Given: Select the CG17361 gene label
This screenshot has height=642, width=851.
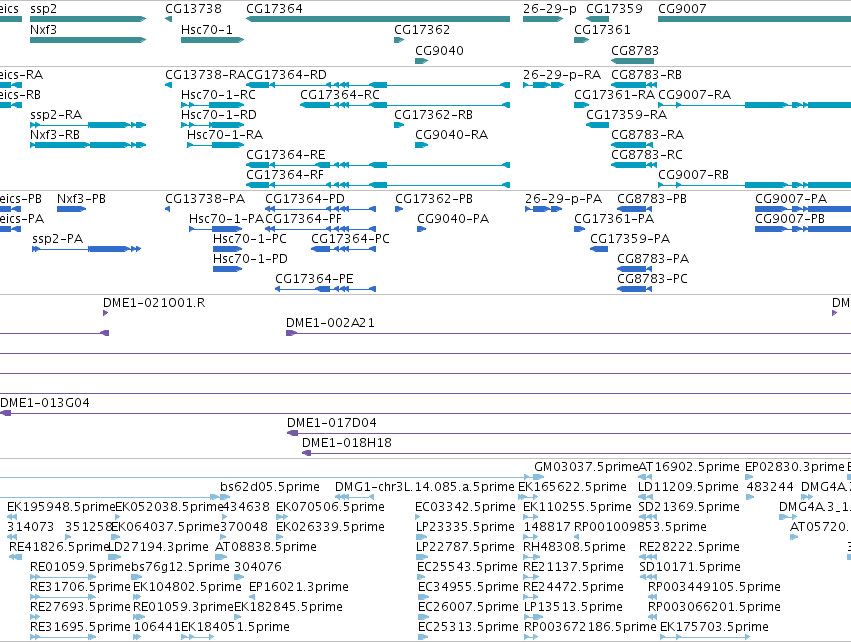Looking at the screenshot, I should (x=602, y=29).
